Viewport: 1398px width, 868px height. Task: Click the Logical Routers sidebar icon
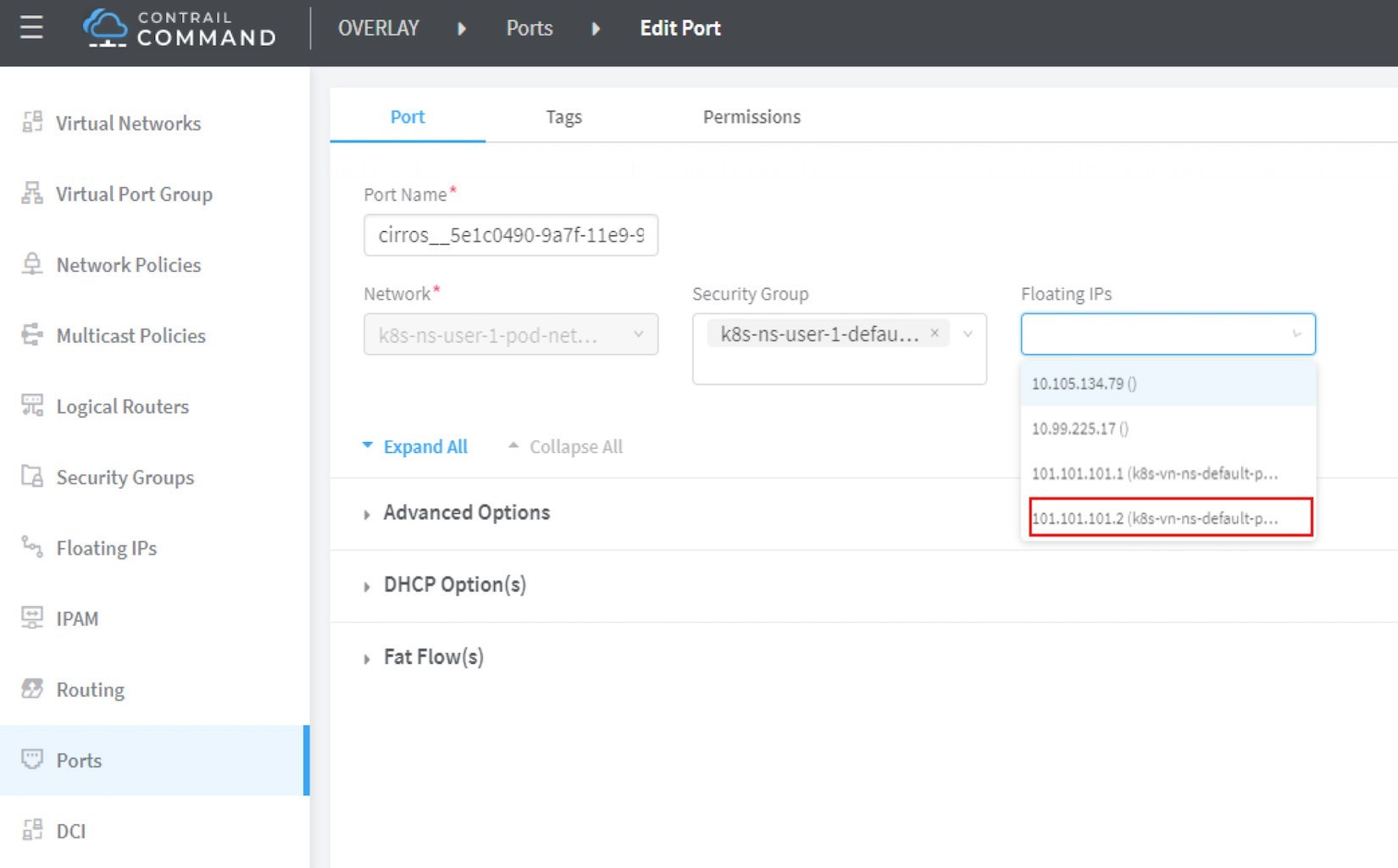point(32,406)
